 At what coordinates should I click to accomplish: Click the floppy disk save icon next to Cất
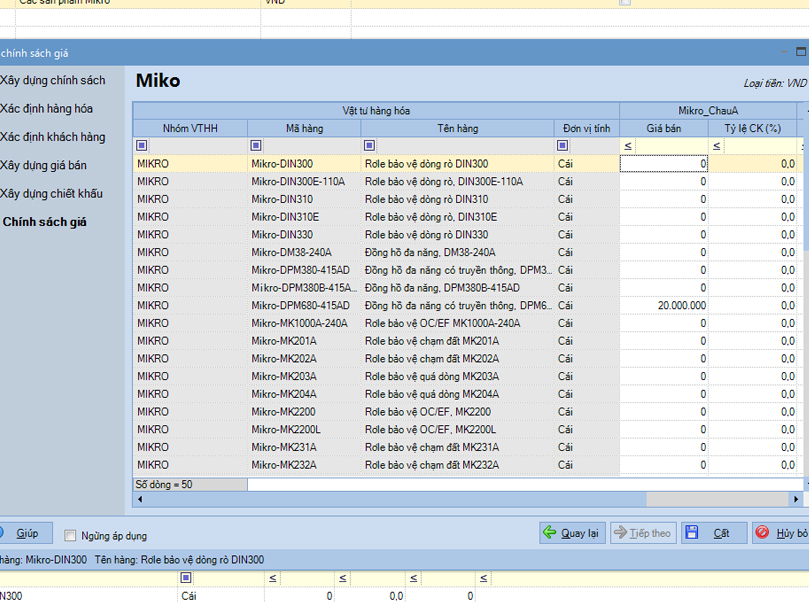click(692, 532)
